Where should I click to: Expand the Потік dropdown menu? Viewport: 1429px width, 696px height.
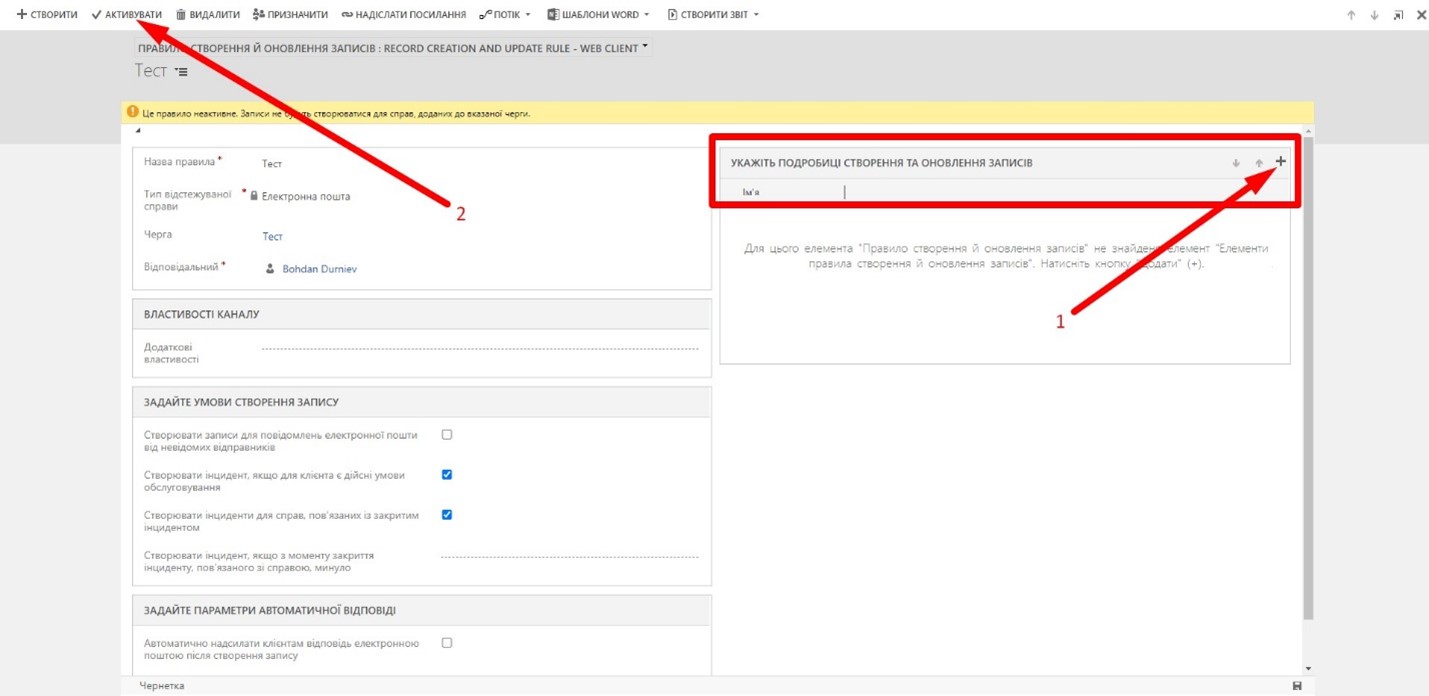pos(505,15)
